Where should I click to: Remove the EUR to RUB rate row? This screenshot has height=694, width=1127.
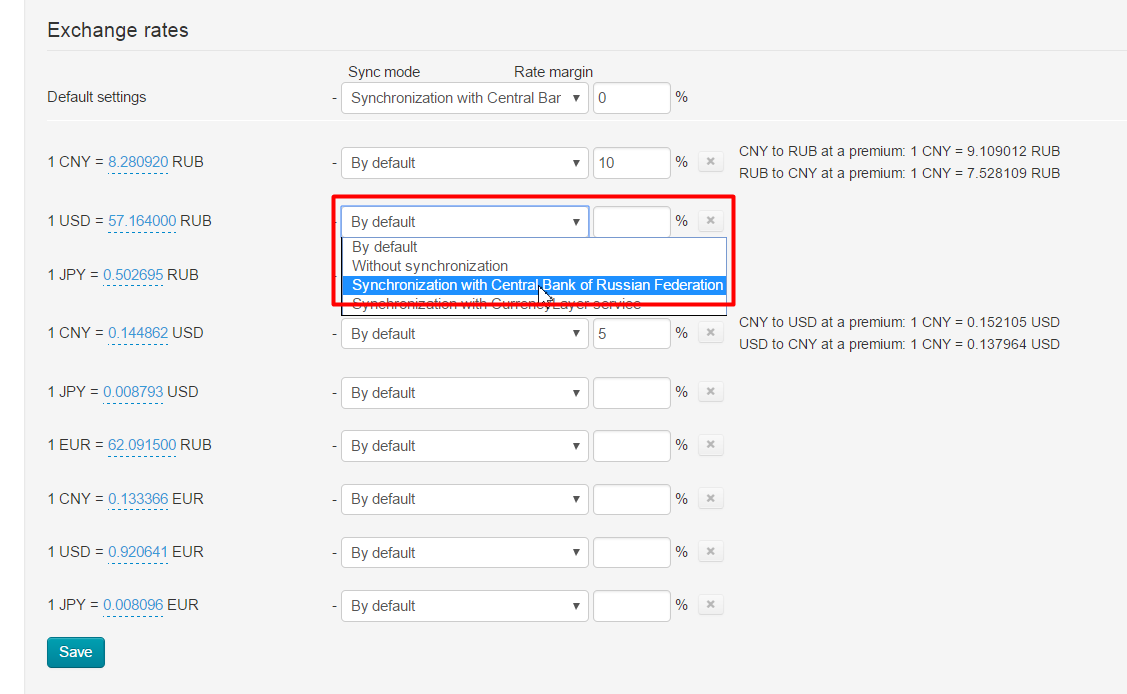[710, 445]
